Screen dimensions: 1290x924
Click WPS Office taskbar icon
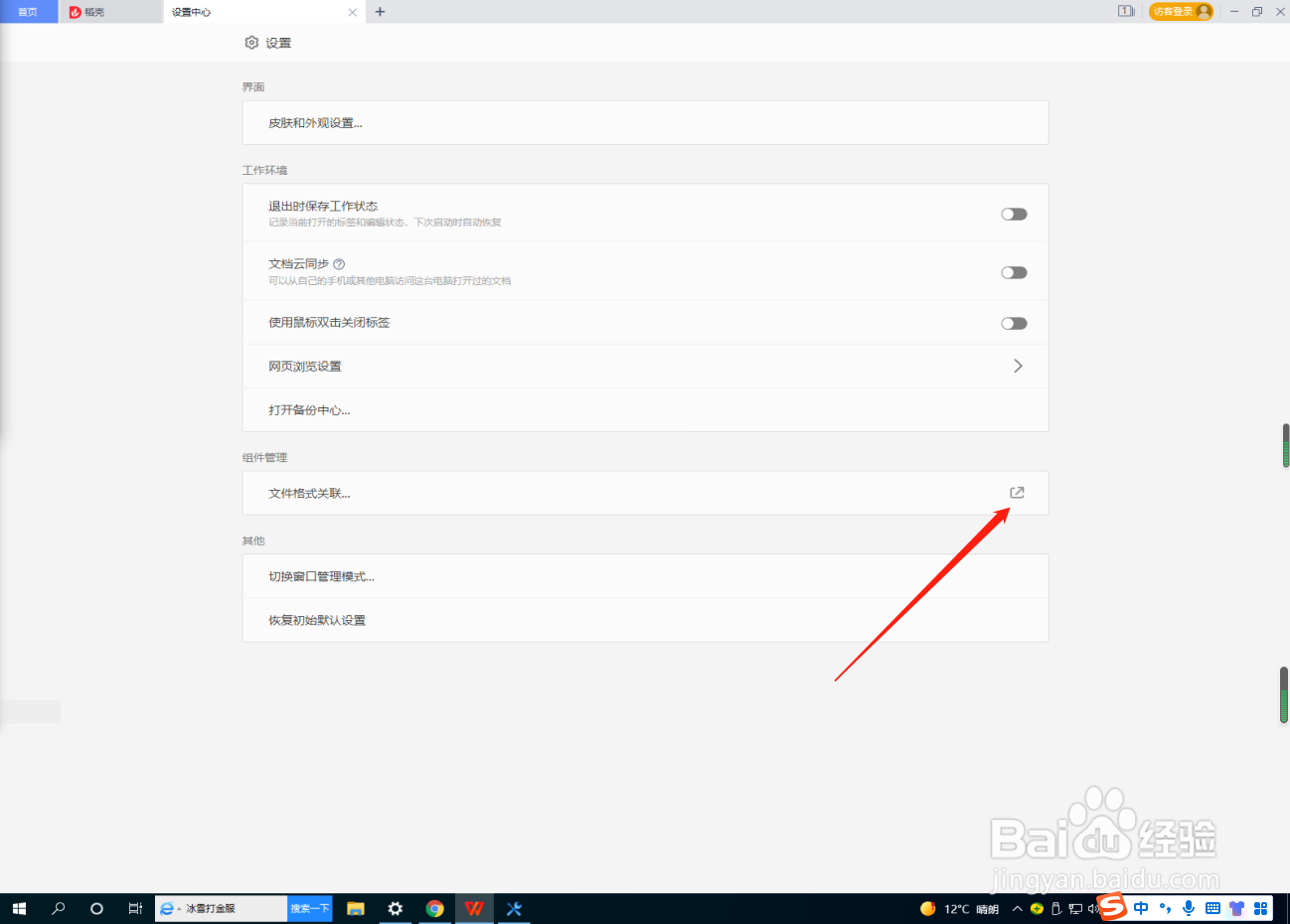pyautogui.click(x=474, y=908)
